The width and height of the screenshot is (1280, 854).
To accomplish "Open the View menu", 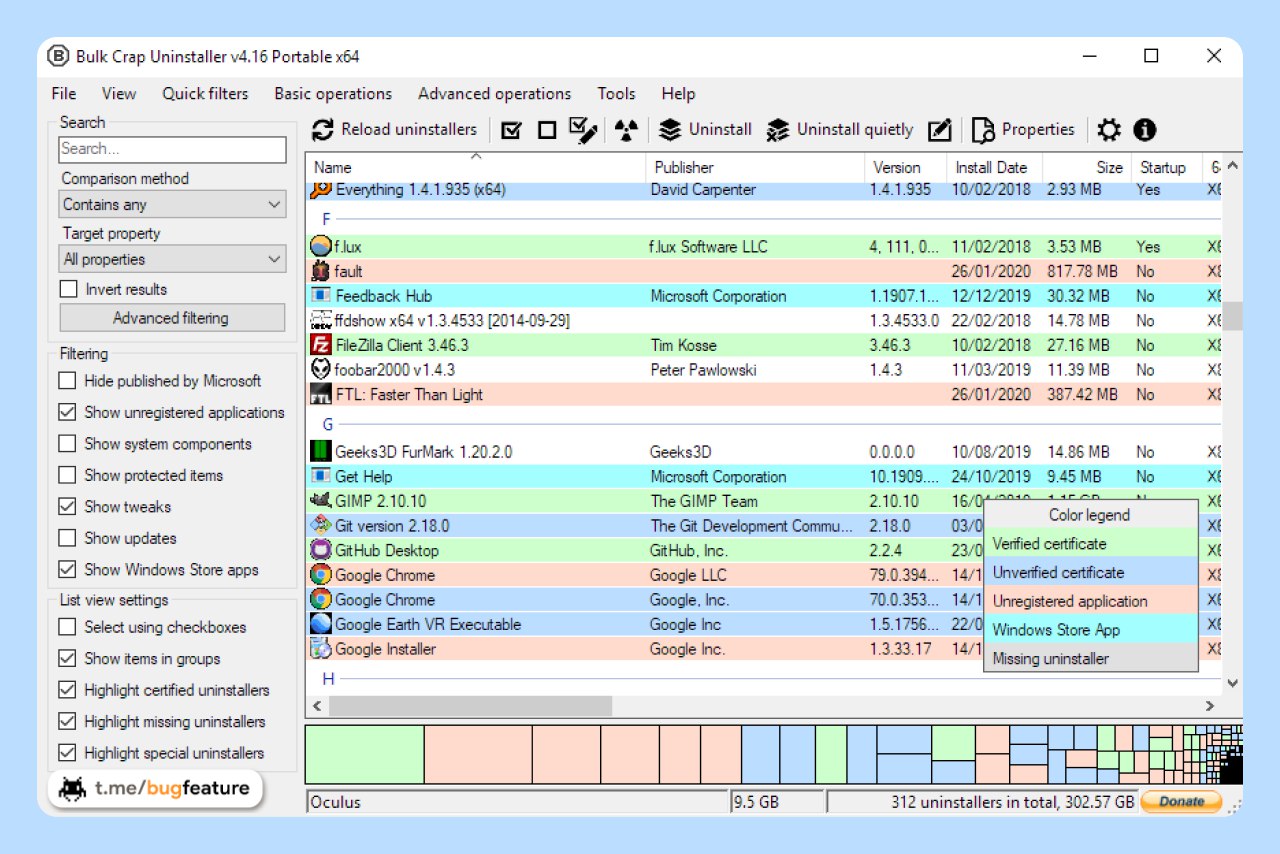I will click(x=119, y=93).
